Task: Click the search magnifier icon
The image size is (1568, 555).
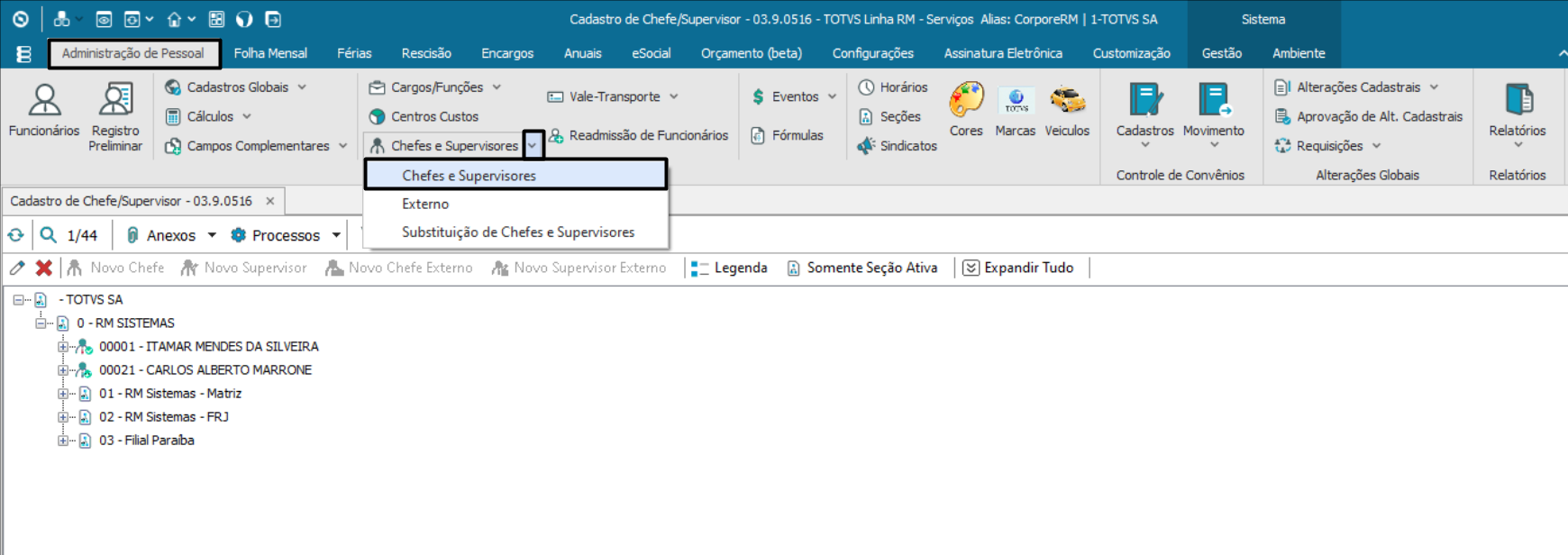Action: pos(49,235)
